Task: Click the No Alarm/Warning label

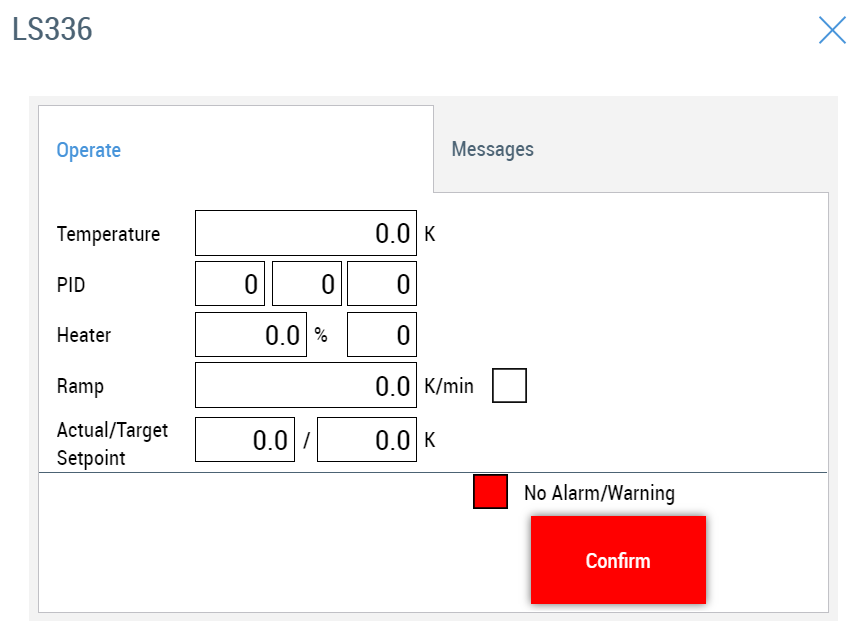Action: (x=599, y=493)
